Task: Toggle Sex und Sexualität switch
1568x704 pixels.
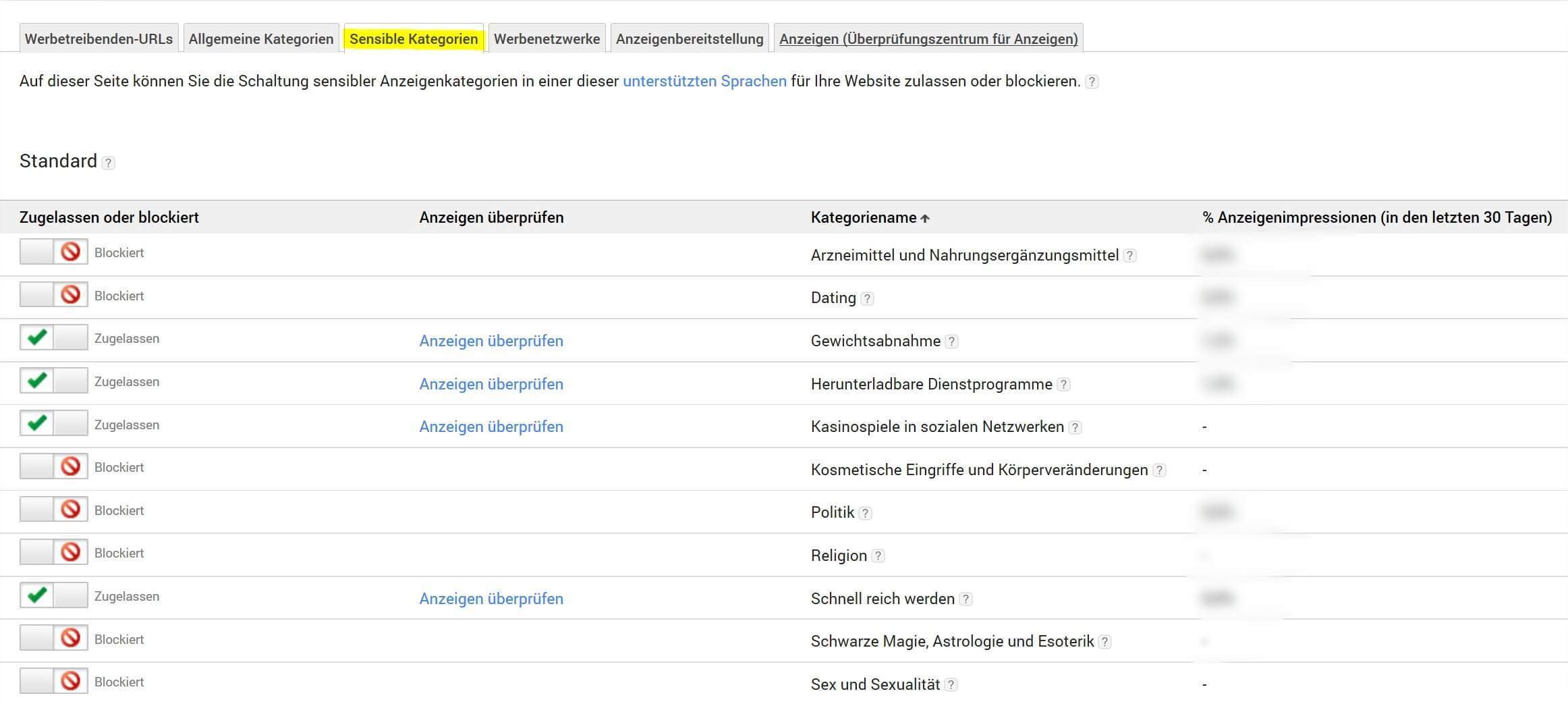Action: coord(54,681)
